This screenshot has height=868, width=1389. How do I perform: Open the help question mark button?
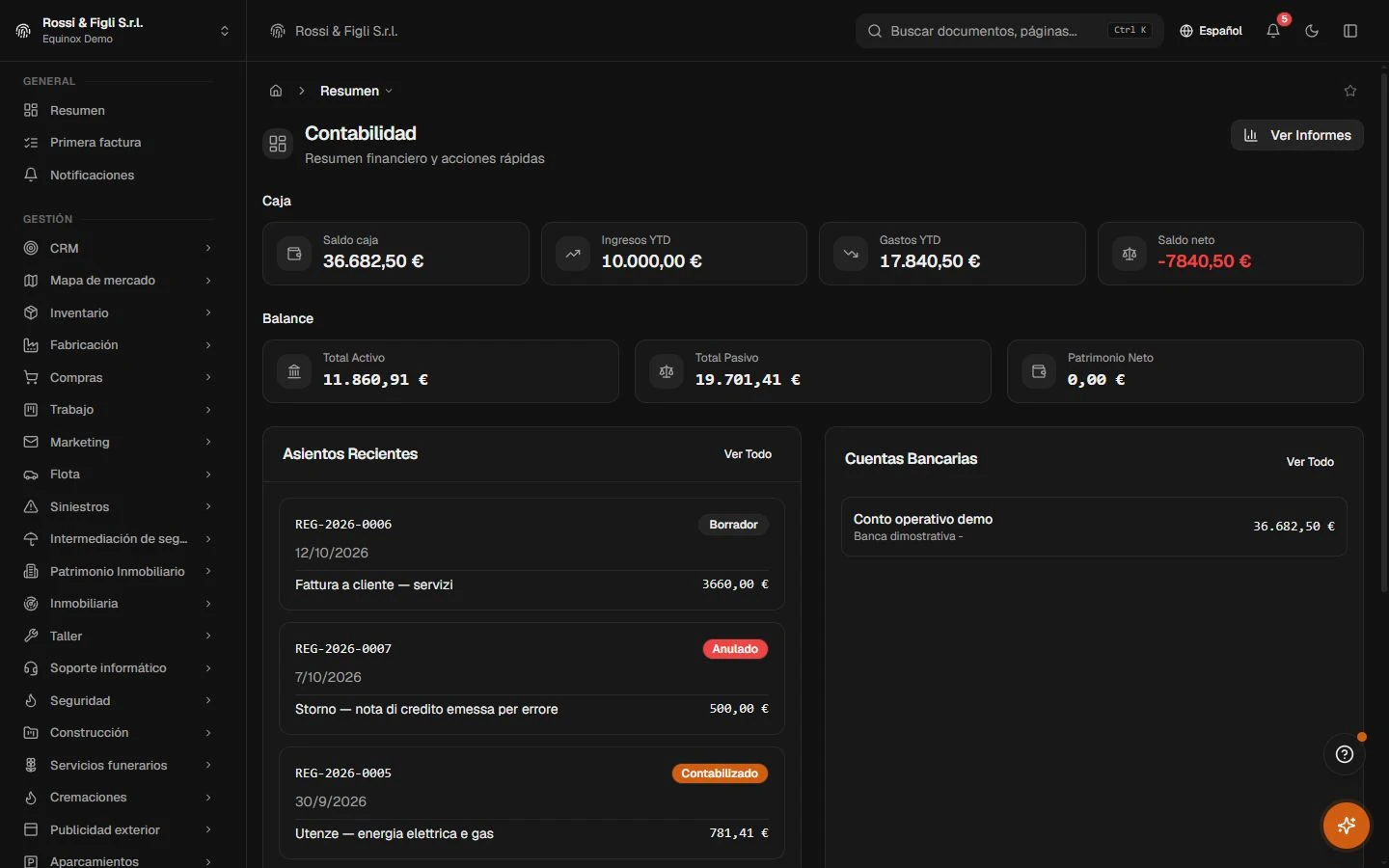coord(1345,754)
